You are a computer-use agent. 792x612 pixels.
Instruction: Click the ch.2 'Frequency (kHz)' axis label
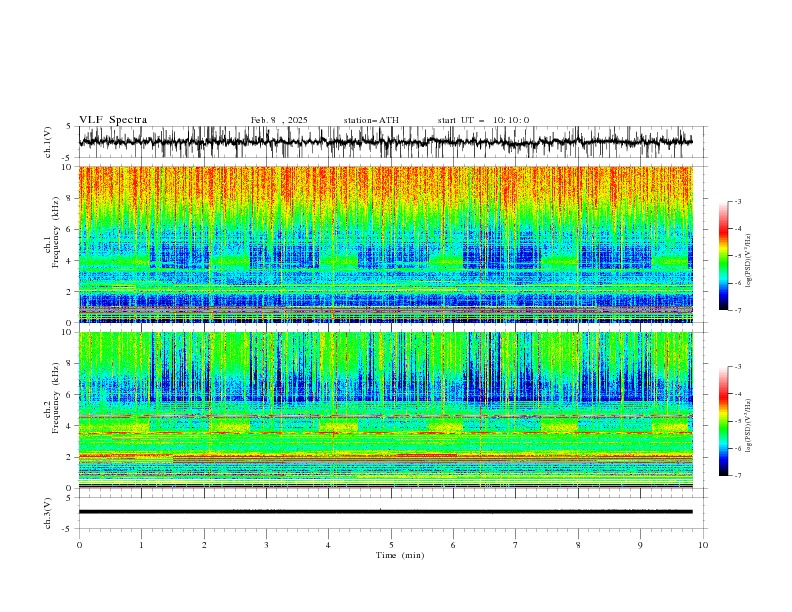coord(56,397)
